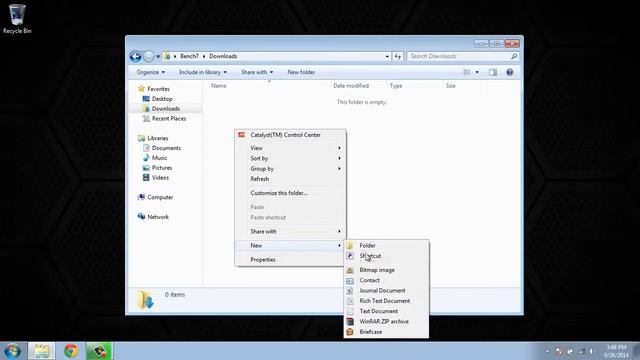Select Computer in the navigation pane
640x360 pixels.
(x=156, y=197)
